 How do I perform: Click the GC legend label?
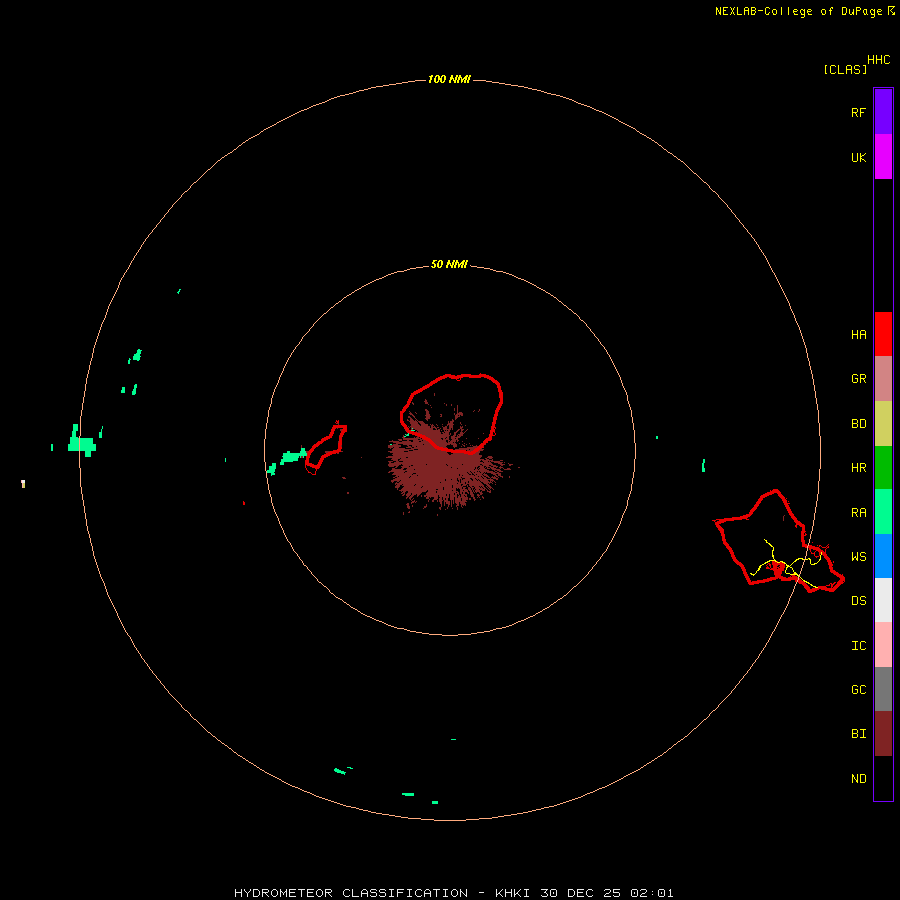(x=858, y=690)
